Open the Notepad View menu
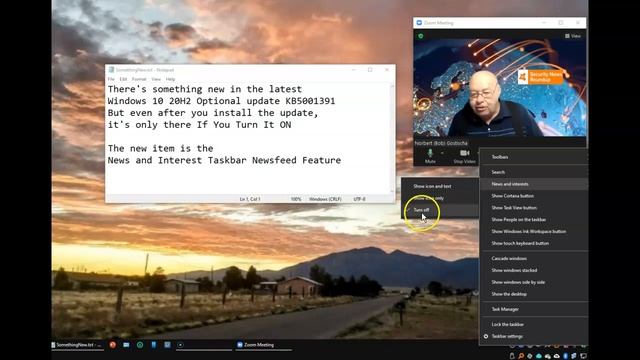 pyautogui.click(x=156, y=79)
